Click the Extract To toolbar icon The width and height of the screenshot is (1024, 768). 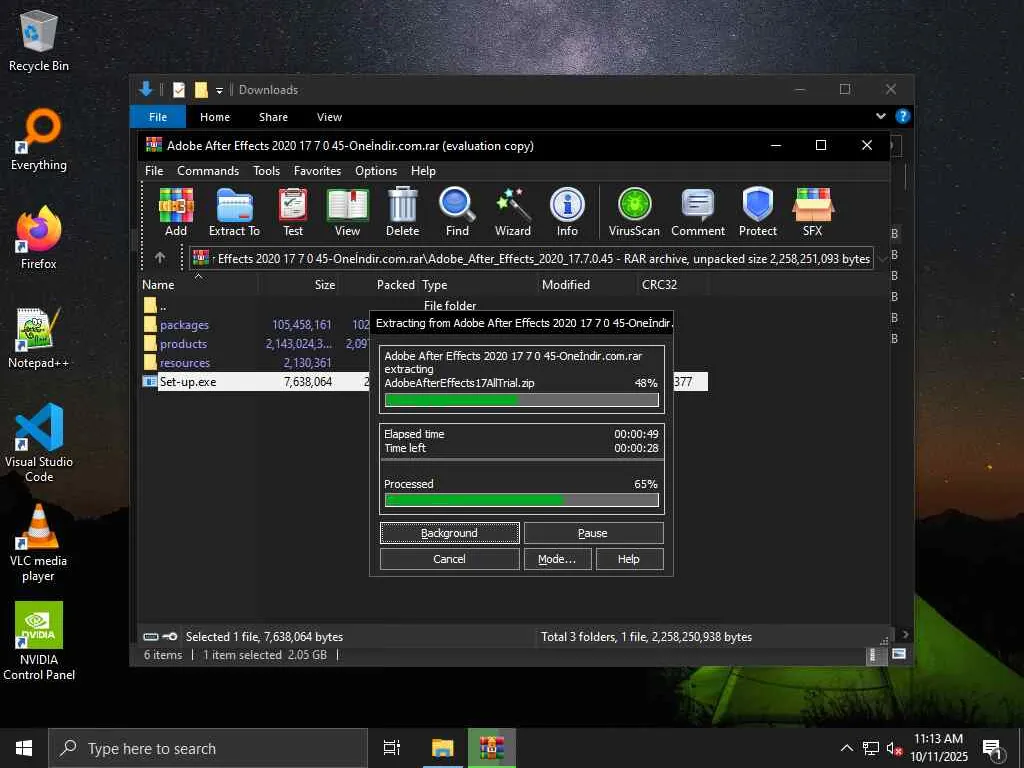point(234,212)
